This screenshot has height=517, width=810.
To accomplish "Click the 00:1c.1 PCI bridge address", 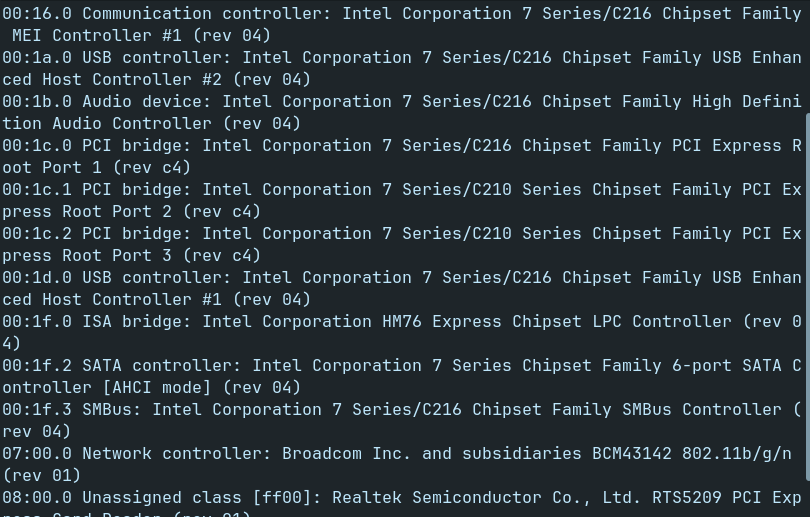I will 37,190.
